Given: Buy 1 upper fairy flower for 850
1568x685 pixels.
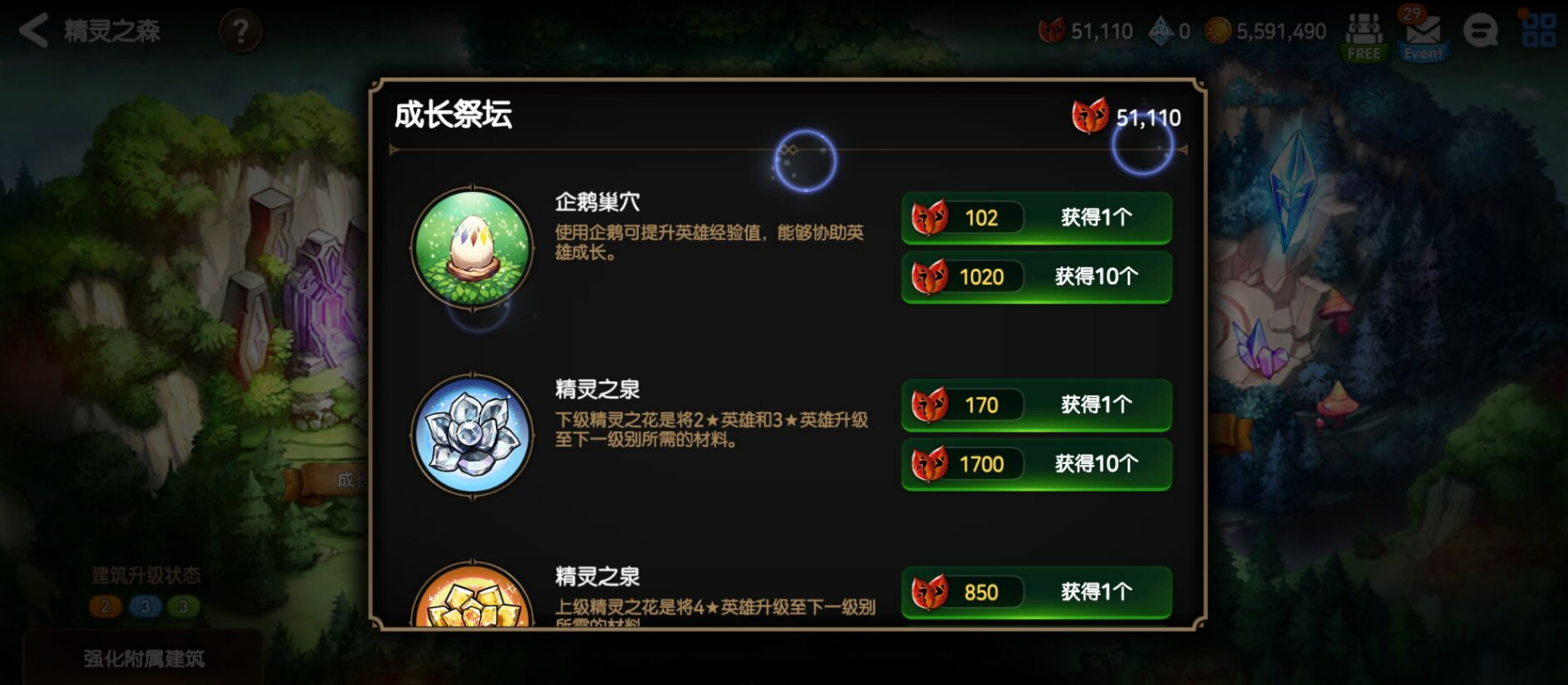Looking at the screenshot, I should pyautogui.click(x=1037, y=593).
